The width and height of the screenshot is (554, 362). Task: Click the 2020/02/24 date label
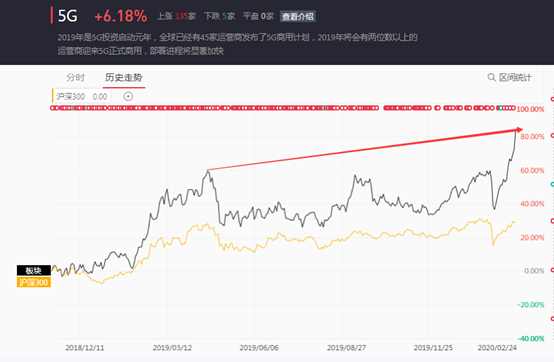(x=497, y=348)
